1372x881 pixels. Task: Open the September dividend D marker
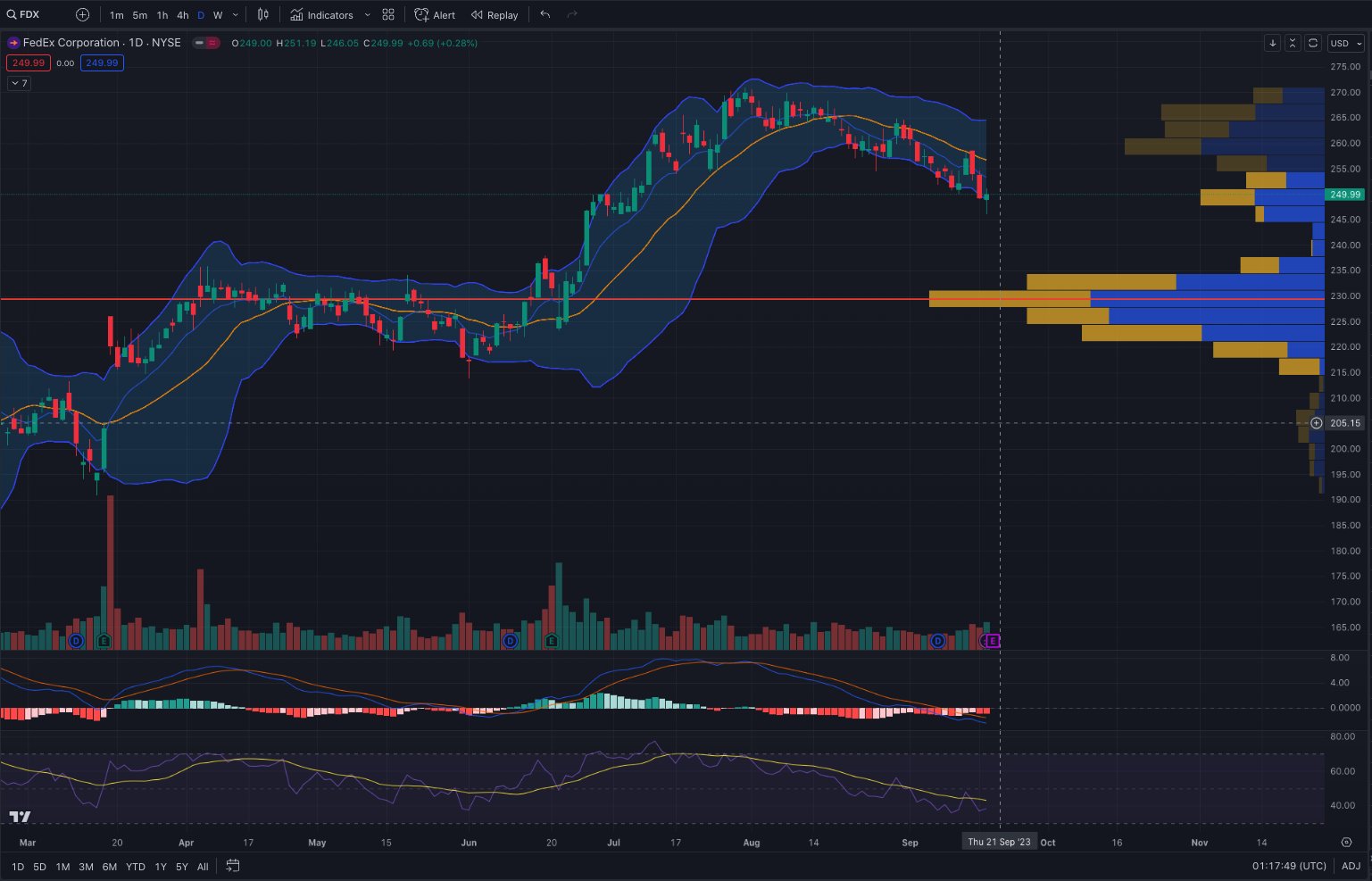pos(937,641)
